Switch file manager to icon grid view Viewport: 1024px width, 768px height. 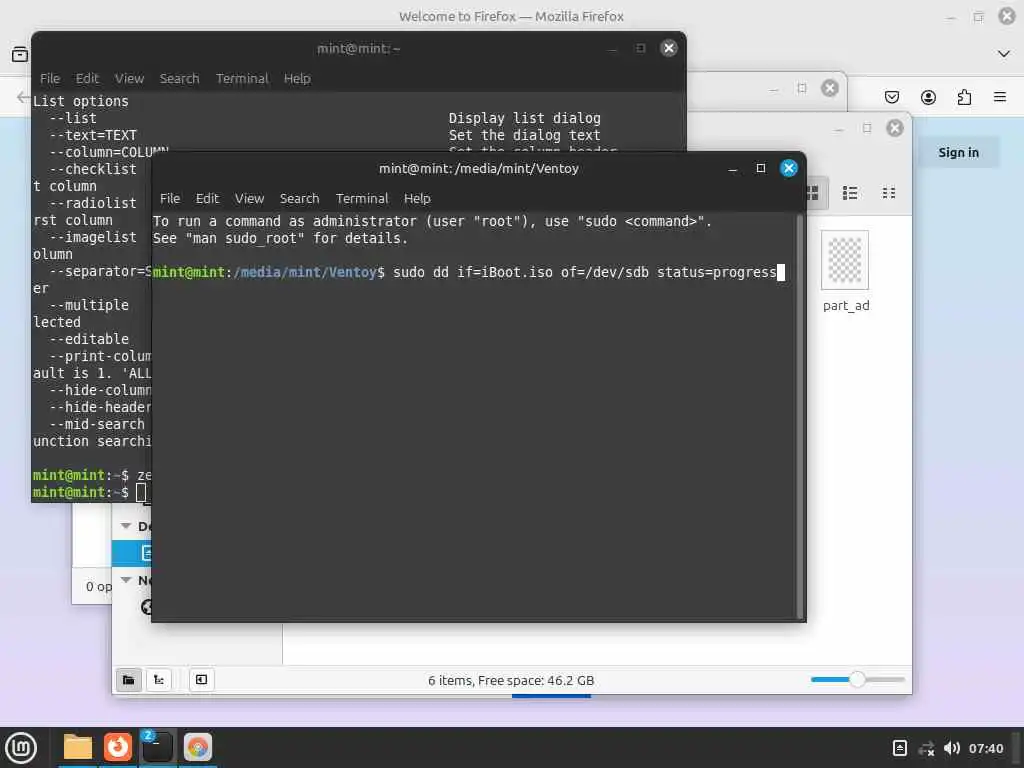[x=814, y=193]
